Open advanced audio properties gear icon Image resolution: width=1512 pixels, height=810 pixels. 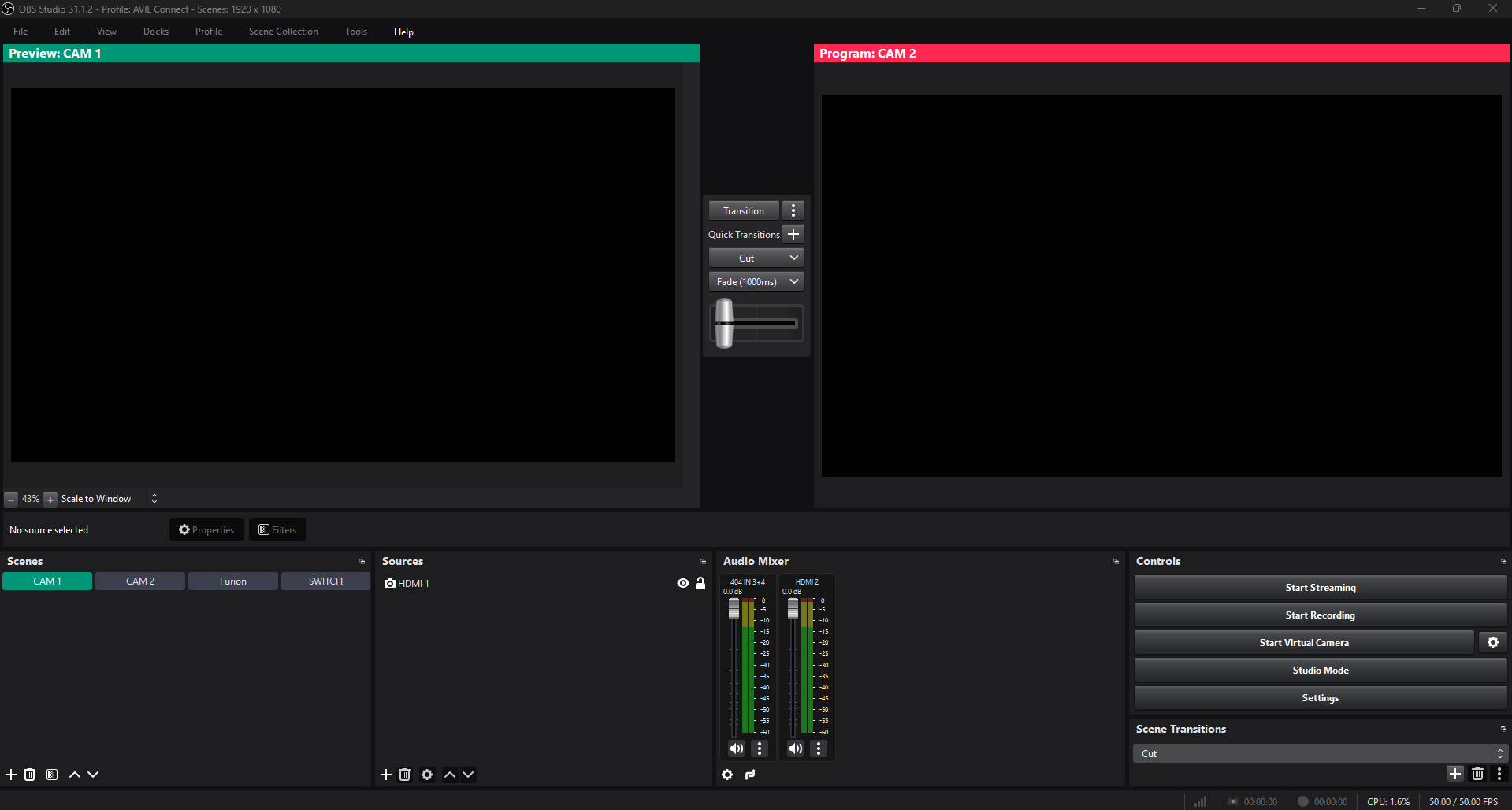click(727, 775)
